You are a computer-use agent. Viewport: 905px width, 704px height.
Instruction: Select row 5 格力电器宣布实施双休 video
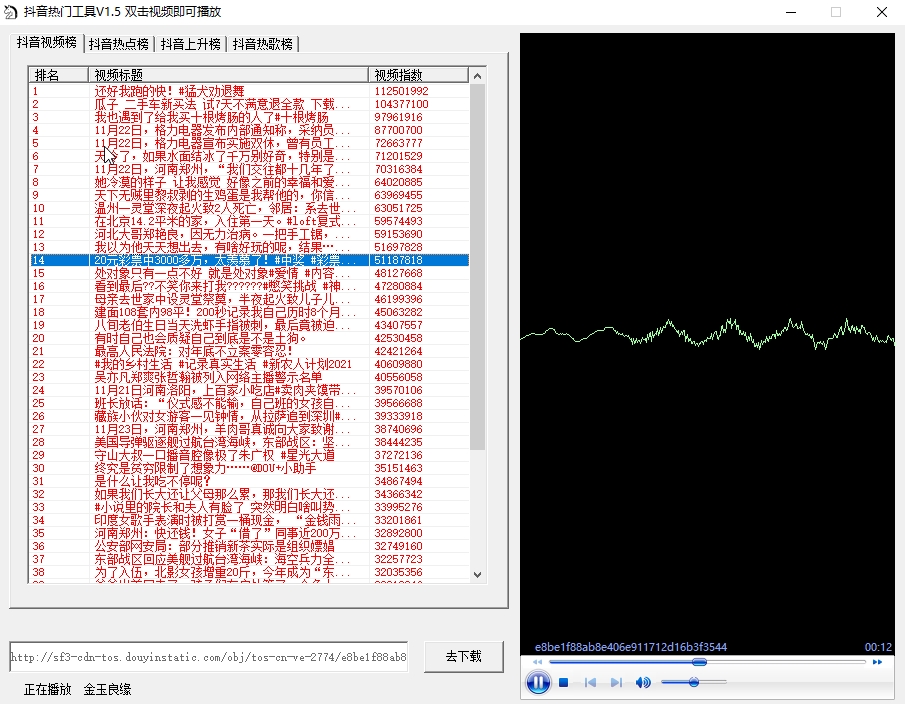[x=249, y=143]
